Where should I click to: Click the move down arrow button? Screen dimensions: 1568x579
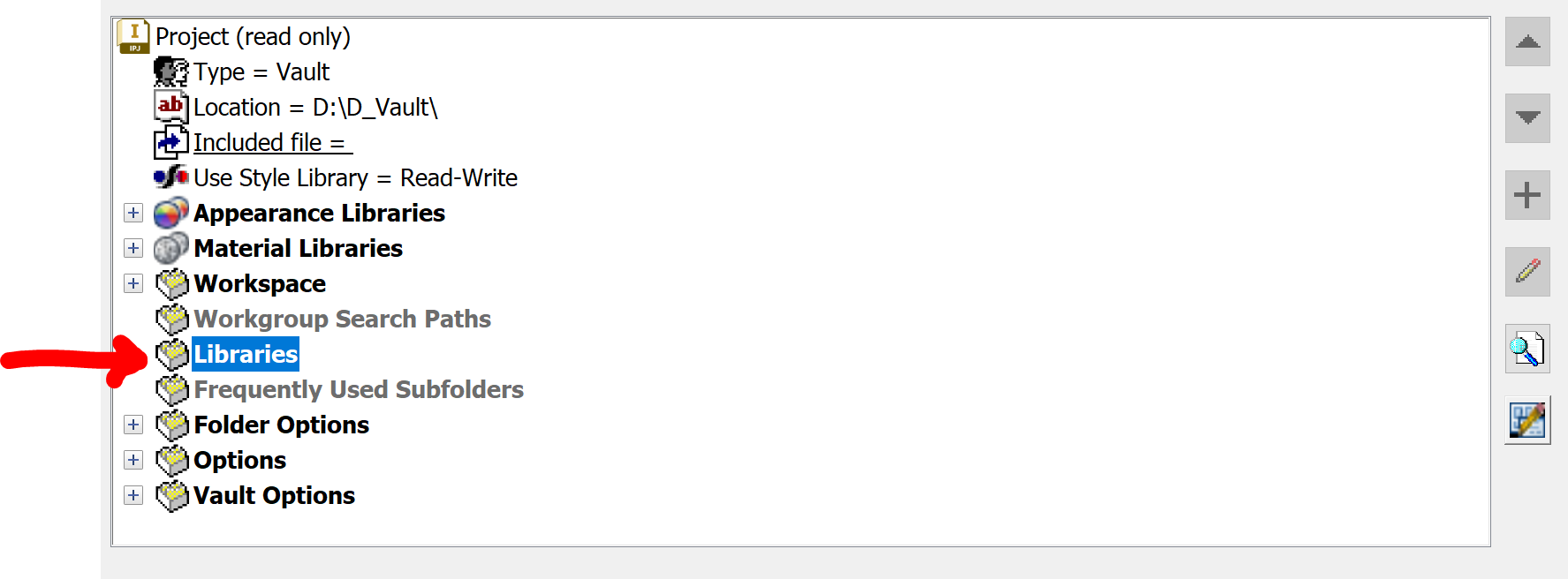tap(1527, 117)
